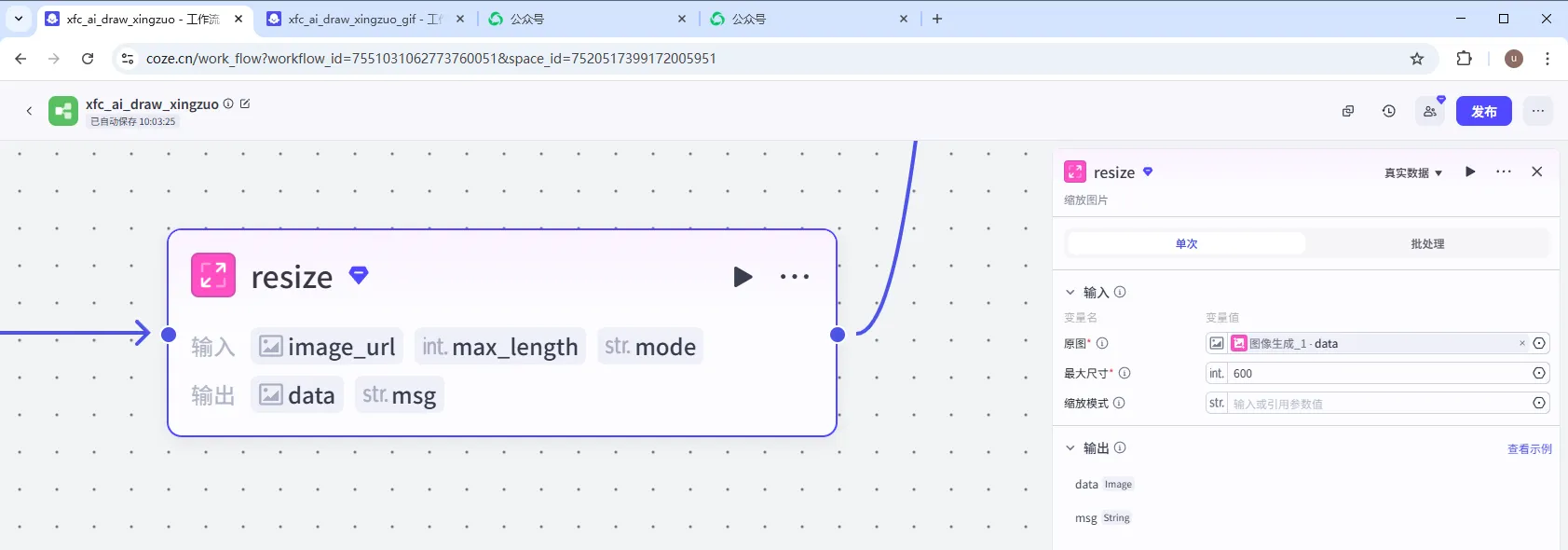Open the variable picker for 最大尺寸 field

coord(1539,373)
